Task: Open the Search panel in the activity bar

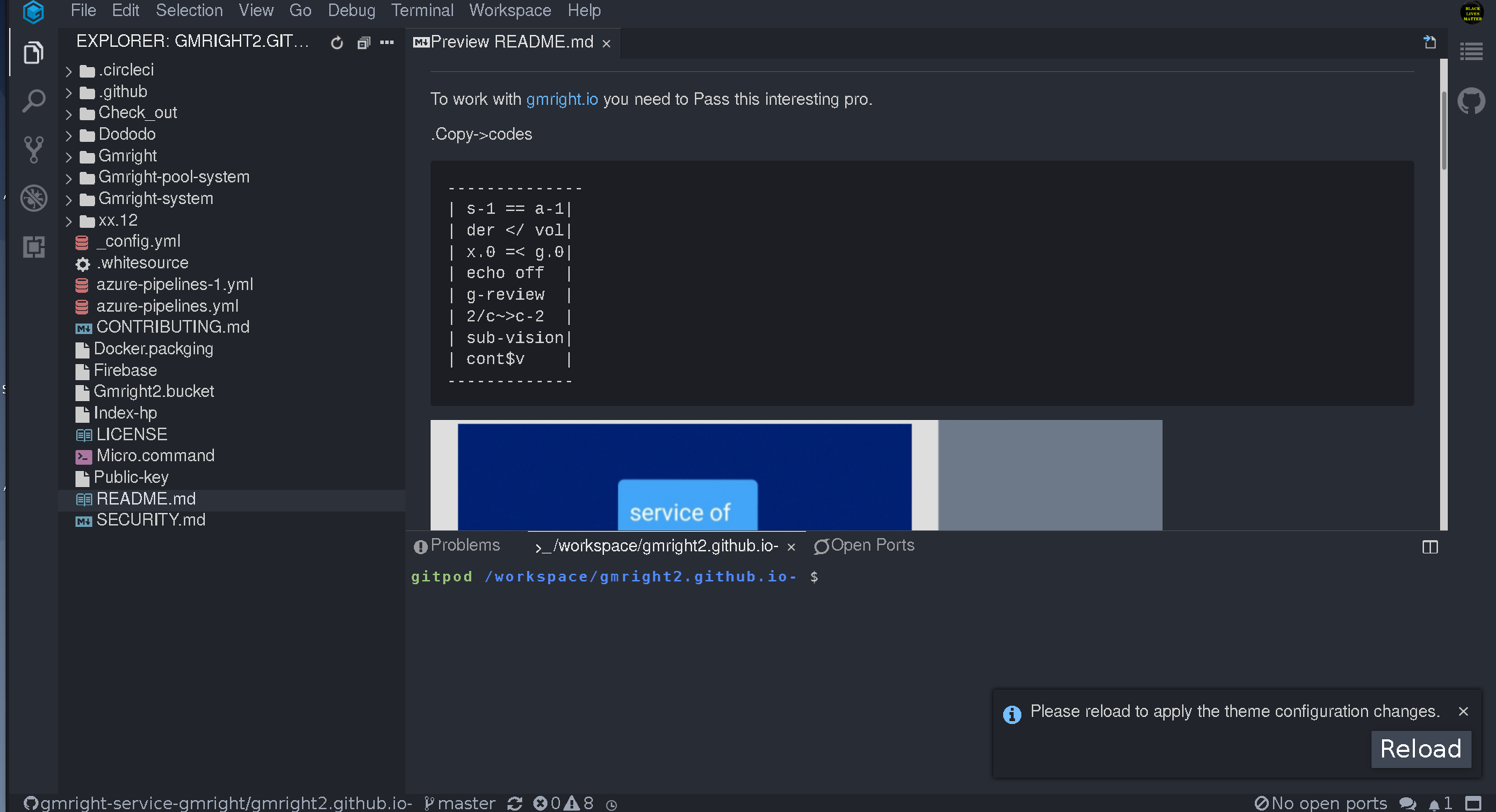Action: pyautogui.click(x=33, y=101)
